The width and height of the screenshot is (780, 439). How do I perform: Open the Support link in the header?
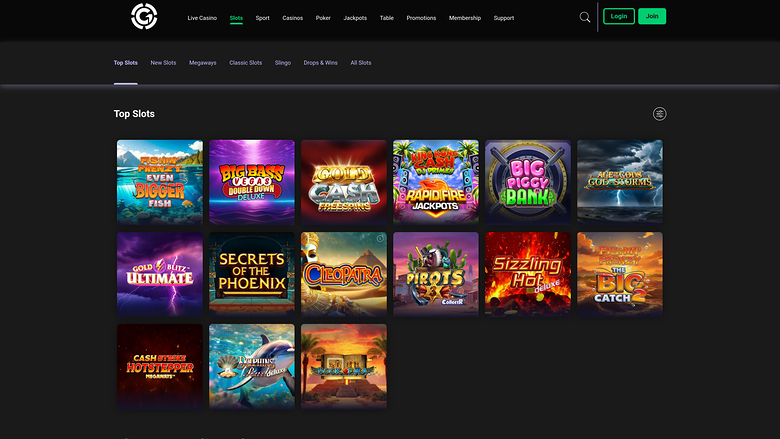pos(504,18)
